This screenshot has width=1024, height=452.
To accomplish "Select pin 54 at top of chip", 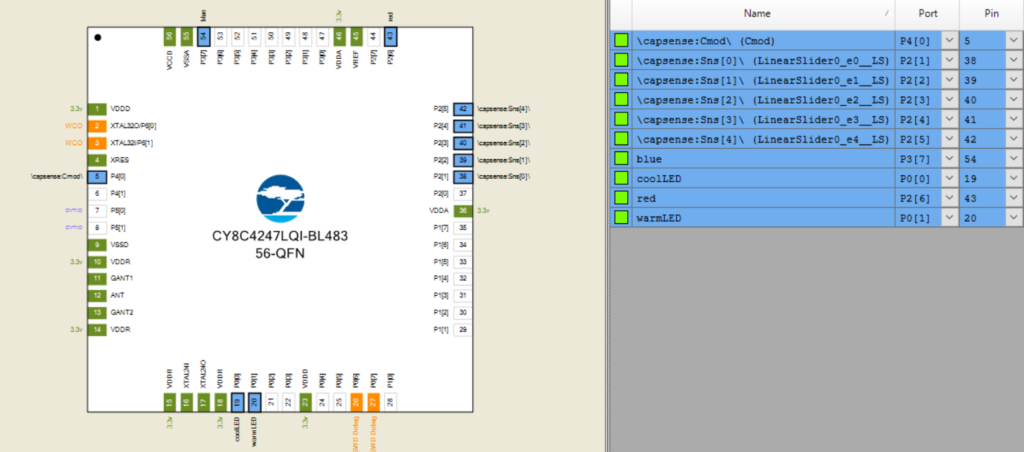I will (x=203, y=37).
